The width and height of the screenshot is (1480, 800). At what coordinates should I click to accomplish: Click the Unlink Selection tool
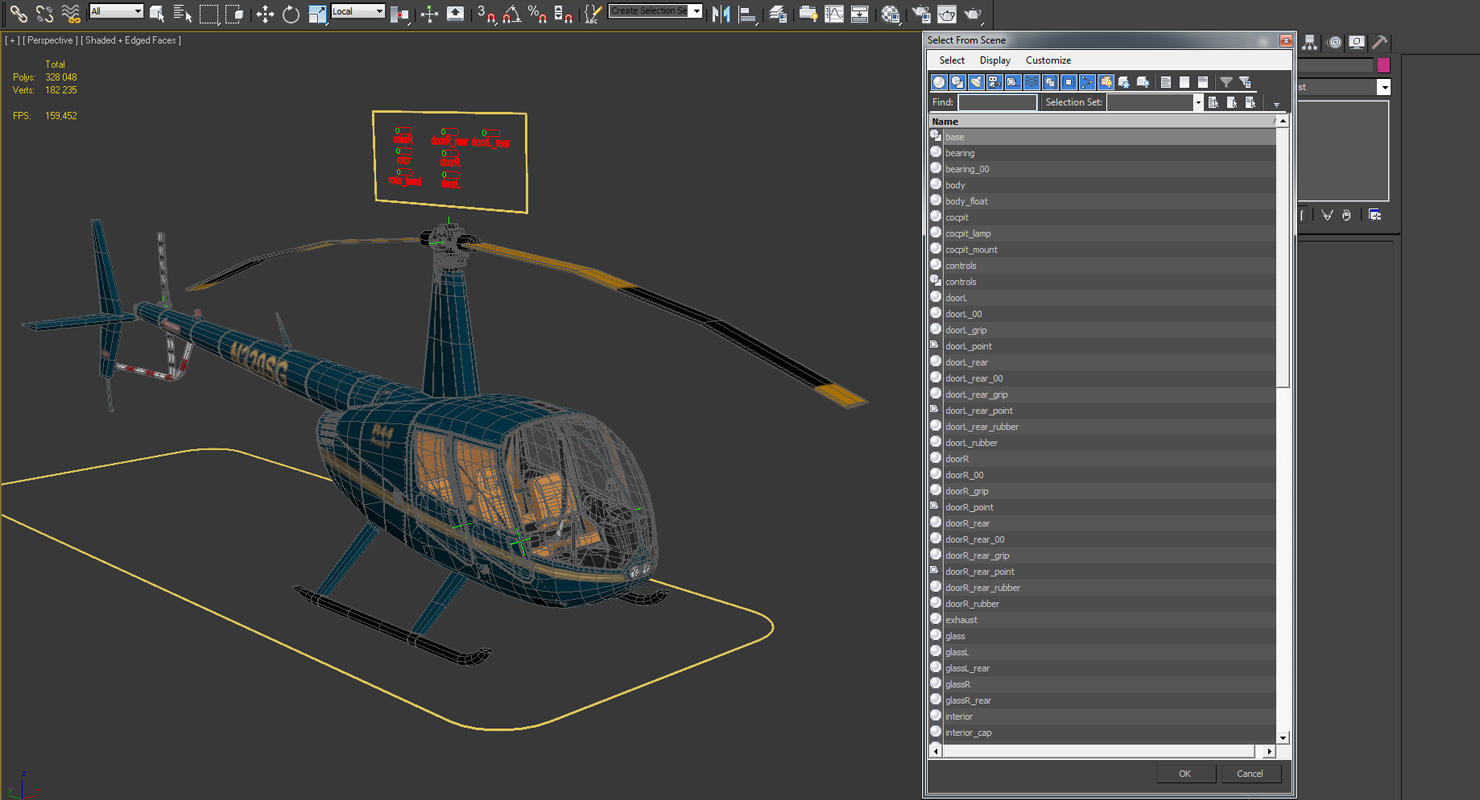[44, 14]
